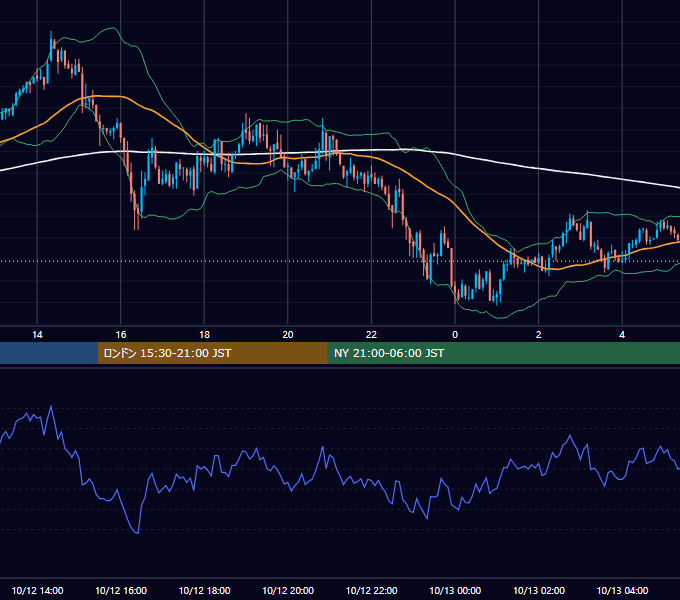Click the blue session bar before ロンドン

coord(49,353)
